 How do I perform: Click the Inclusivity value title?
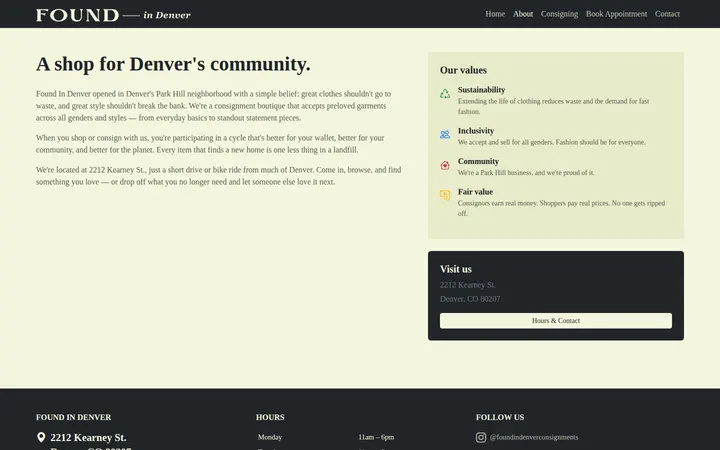coord(476,131)
